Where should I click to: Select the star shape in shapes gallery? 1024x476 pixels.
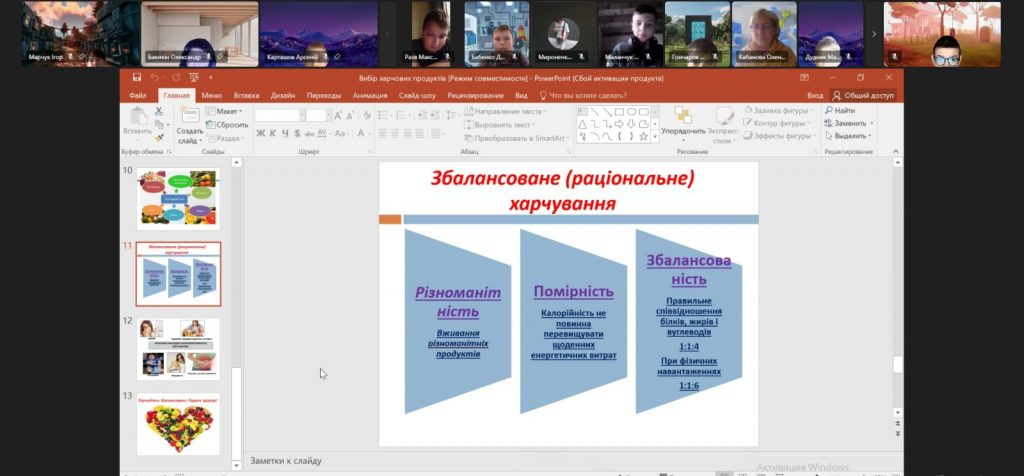(x=643, y=136)
